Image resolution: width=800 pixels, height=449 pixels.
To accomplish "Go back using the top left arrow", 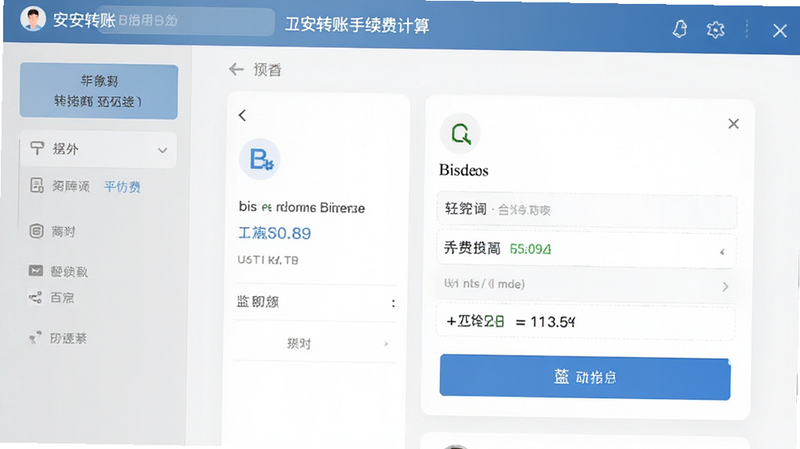I will (x=236, y=69).
